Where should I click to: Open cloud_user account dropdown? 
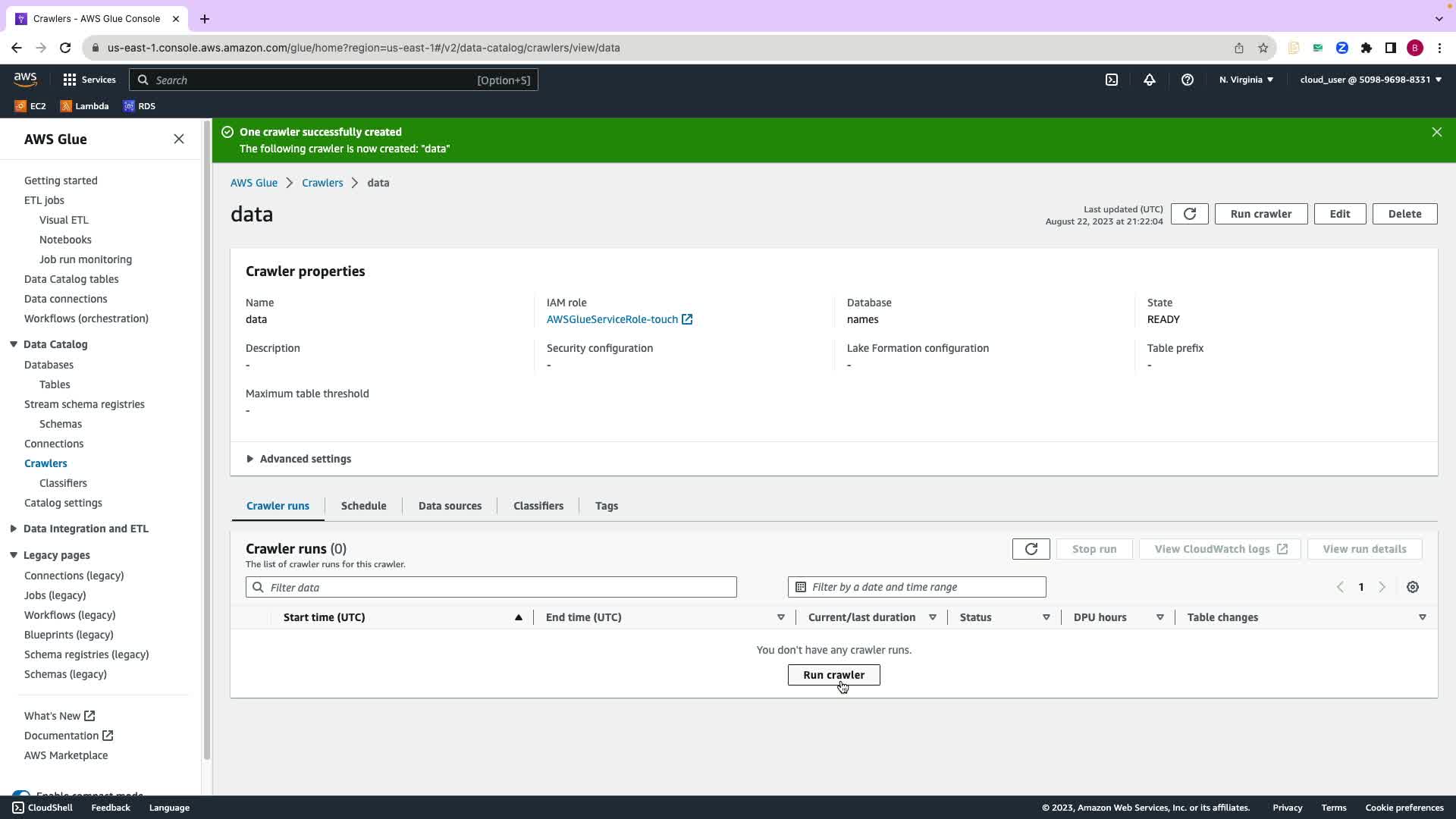[1370, 80]
